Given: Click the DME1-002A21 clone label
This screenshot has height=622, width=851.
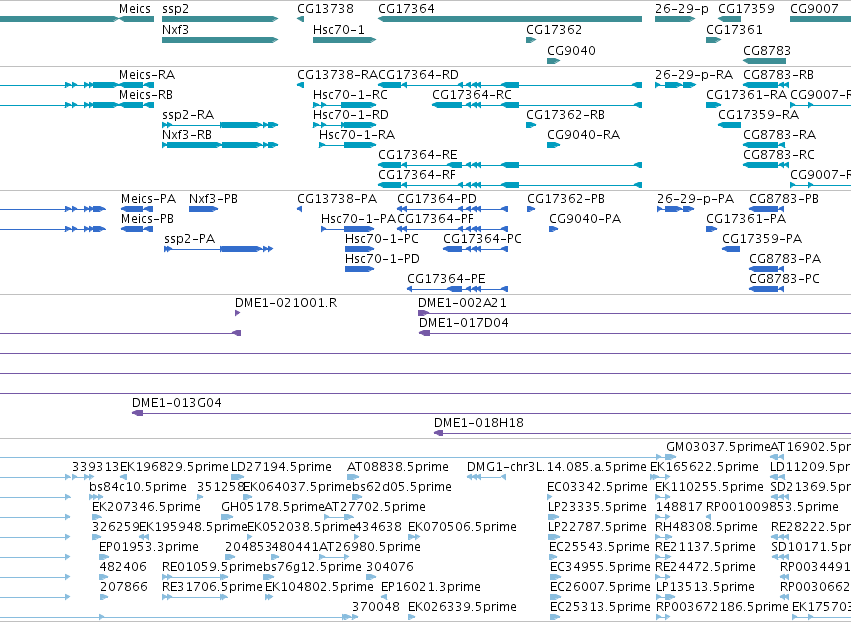Looking at the screenshot, I should (x=462, y=303).
